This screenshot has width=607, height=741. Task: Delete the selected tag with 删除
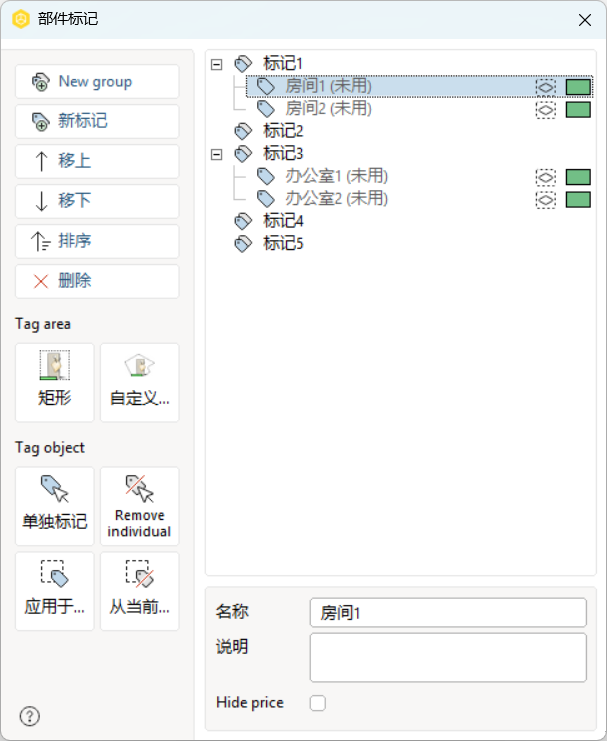click(x=97, y=281)
